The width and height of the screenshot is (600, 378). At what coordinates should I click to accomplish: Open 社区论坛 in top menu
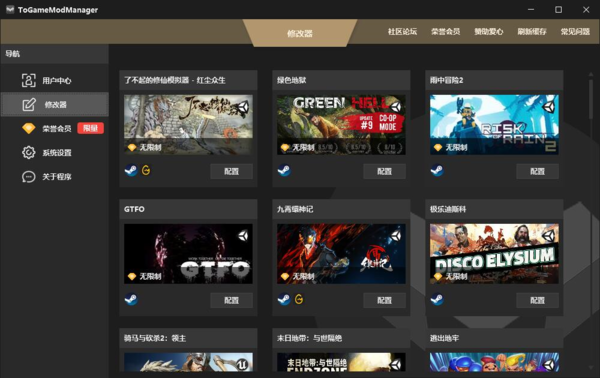click(402, 32)
